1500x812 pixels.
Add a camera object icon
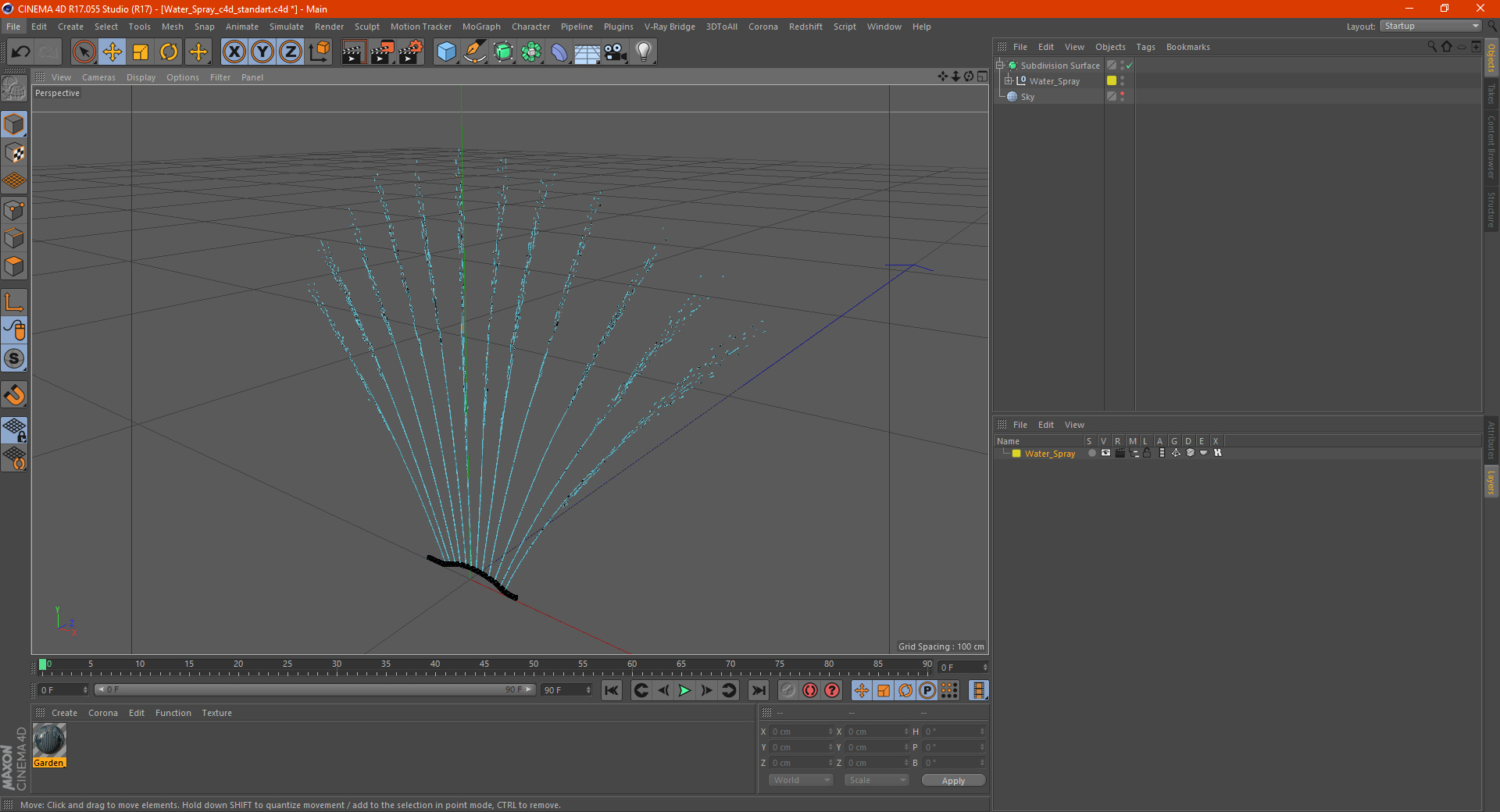616,52
